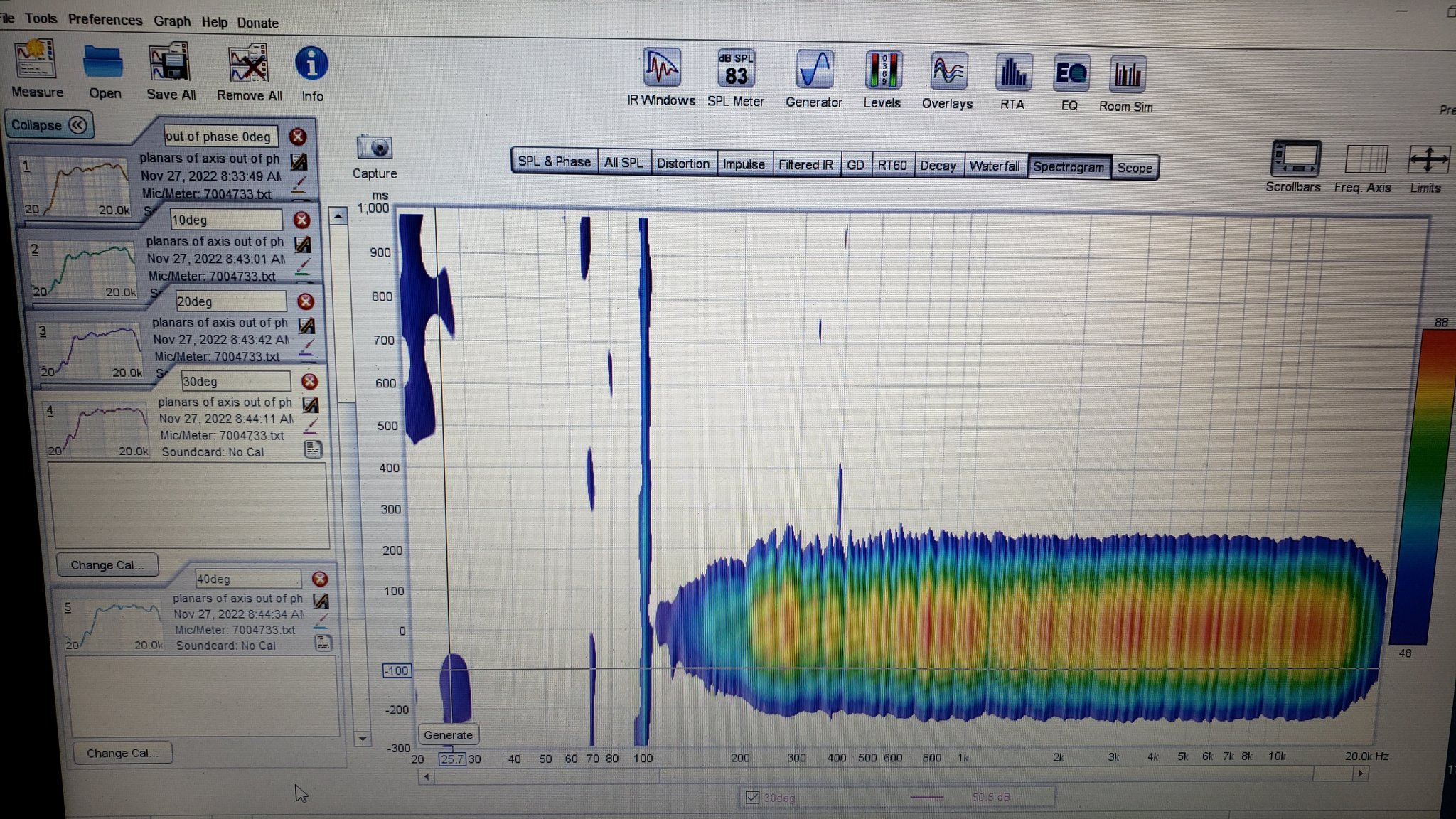Switch to Distortion tab
The height and width of the screenshot is (819, 1456).
682,164
